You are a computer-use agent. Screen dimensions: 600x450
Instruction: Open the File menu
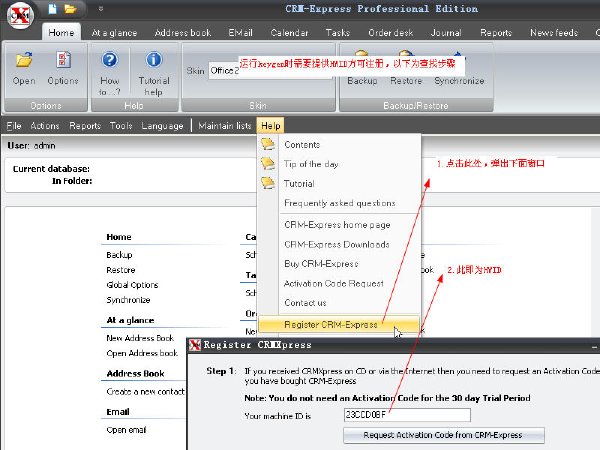[x=14, y=126]
